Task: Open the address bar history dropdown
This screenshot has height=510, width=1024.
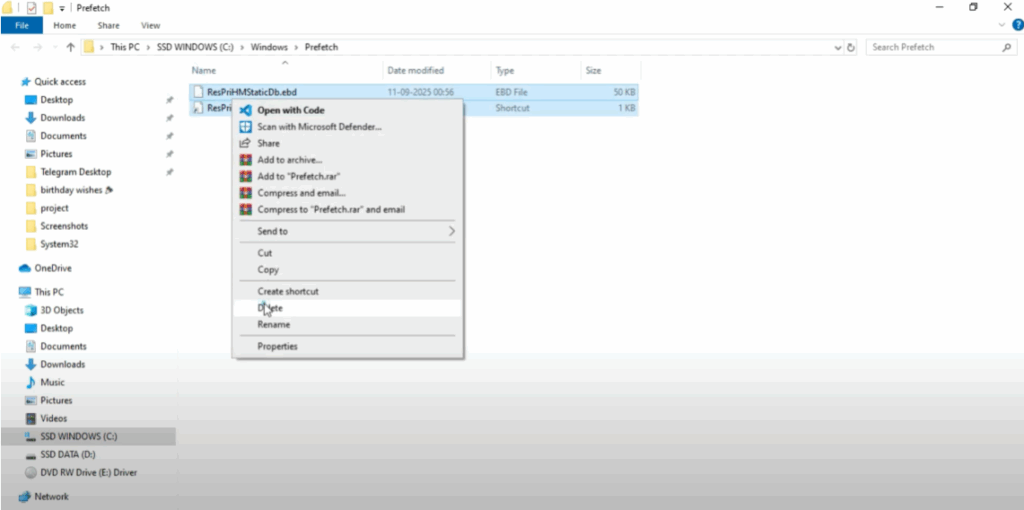Action: point(837,47)
